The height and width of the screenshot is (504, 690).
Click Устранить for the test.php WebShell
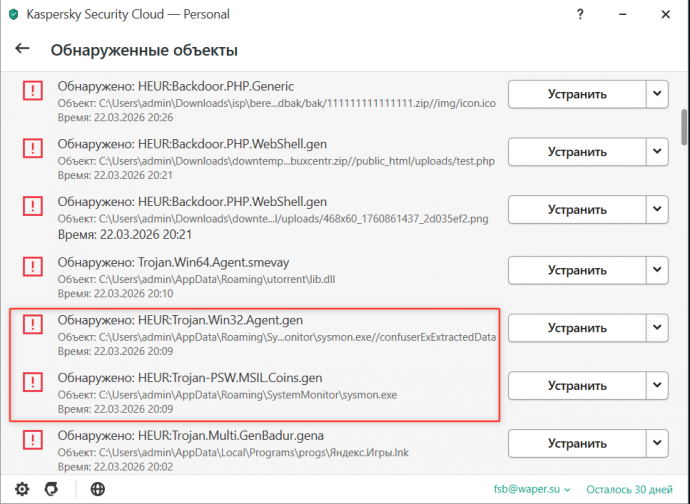click(577, 152)
